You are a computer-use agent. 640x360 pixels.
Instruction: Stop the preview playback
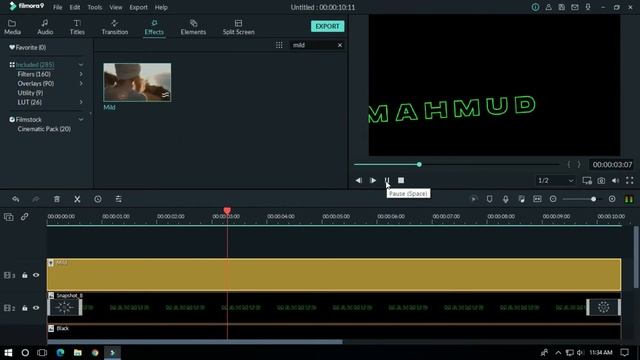pyautogui.click(x=401, y=180)
